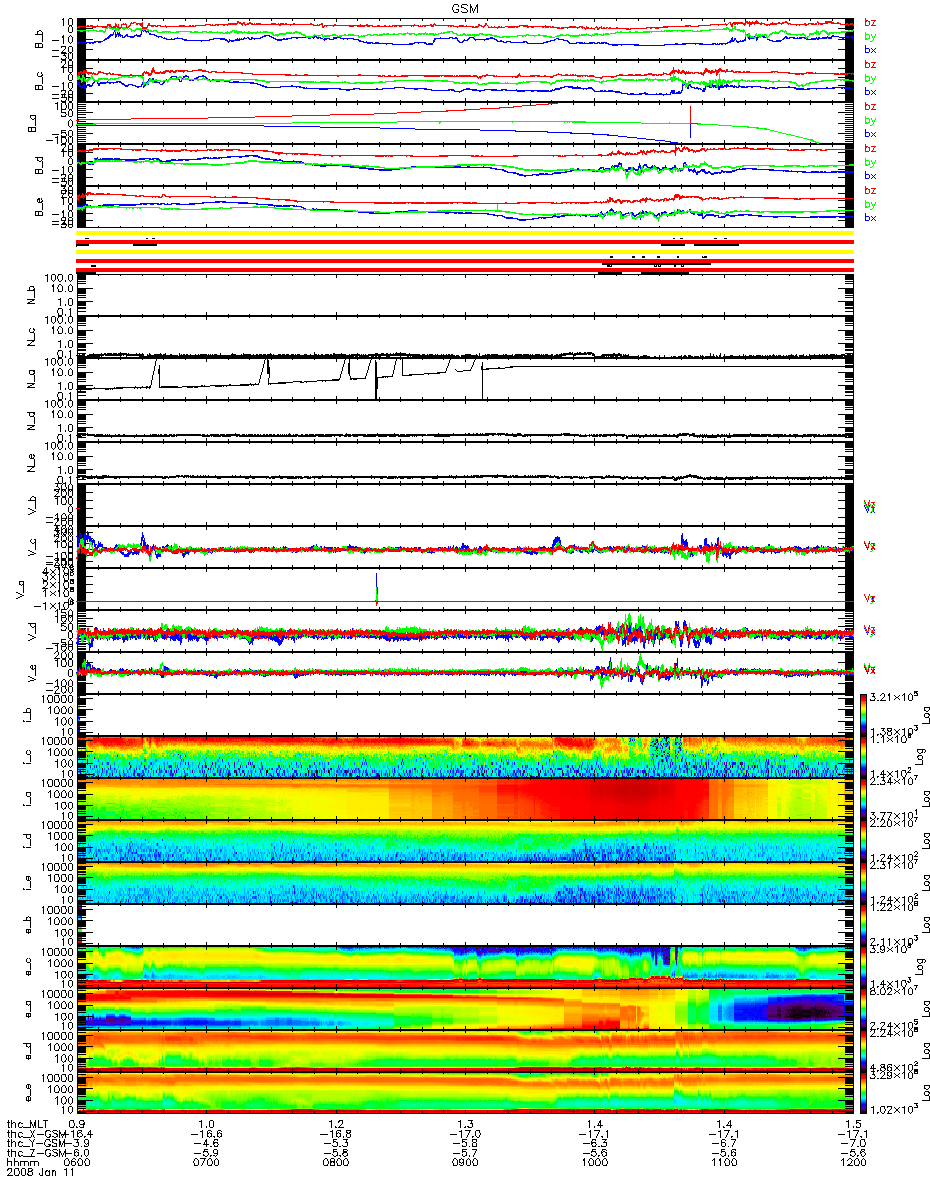Click inside the i_a ion spectrogram panel
The height and width of the screenshot is (1200, 930).
pyautogui.click(x=464, y=800)
